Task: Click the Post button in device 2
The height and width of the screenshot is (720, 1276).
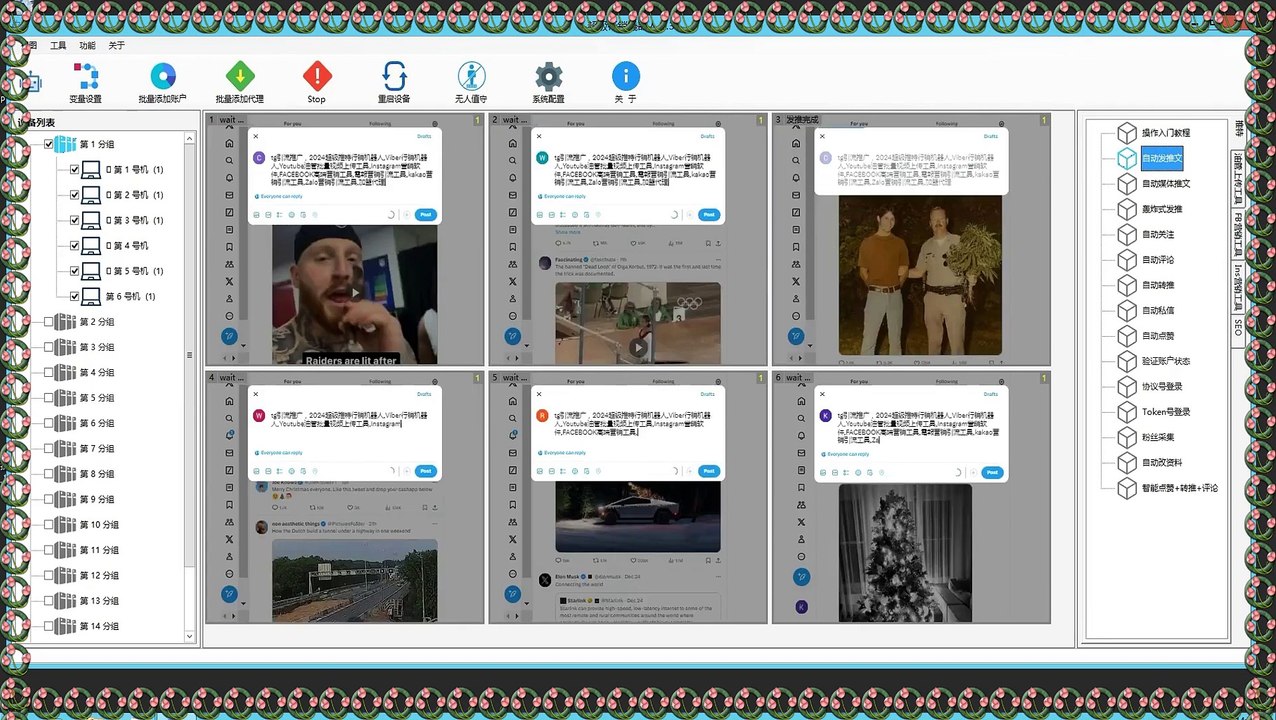Action: 708,214
